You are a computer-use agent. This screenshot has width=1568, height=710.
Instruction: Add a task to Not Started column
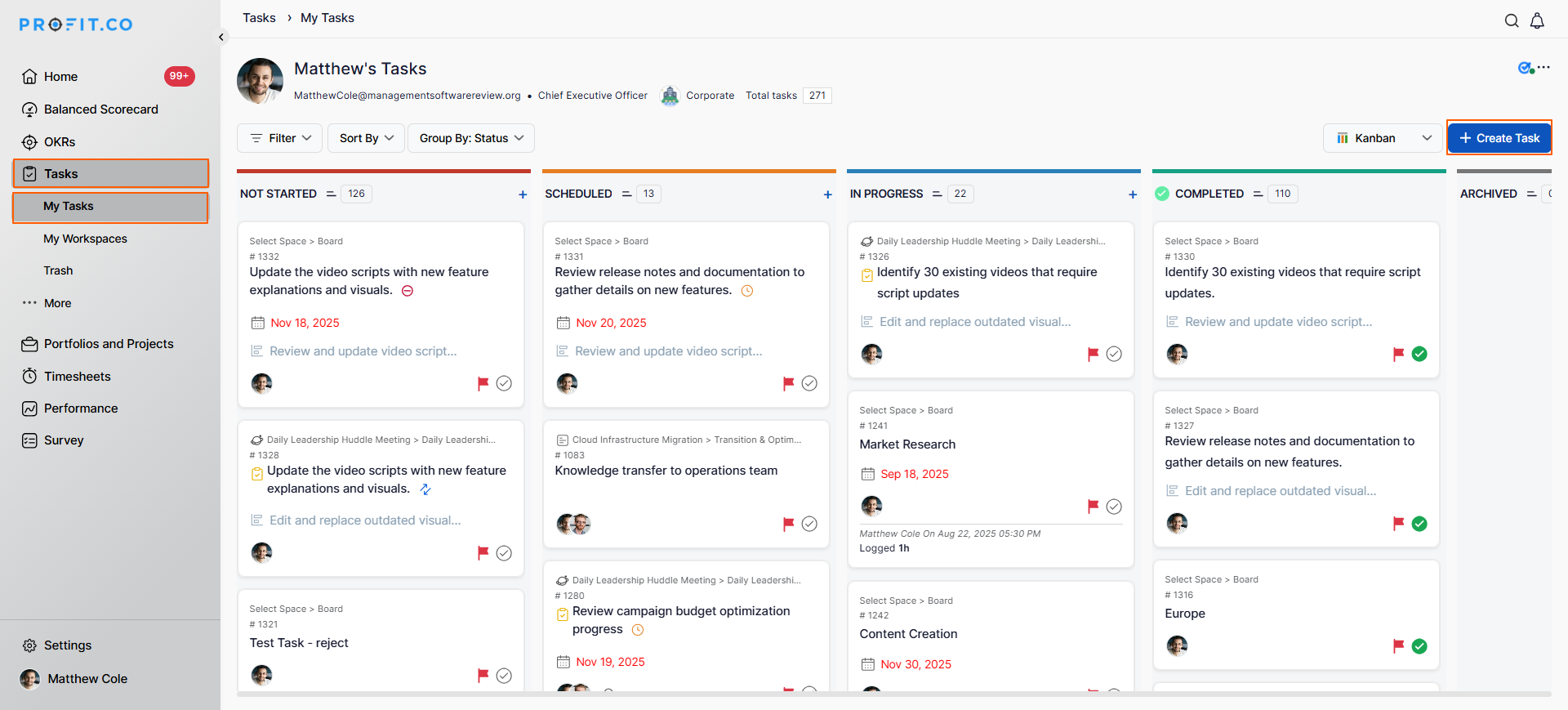(x=523, y=194)
